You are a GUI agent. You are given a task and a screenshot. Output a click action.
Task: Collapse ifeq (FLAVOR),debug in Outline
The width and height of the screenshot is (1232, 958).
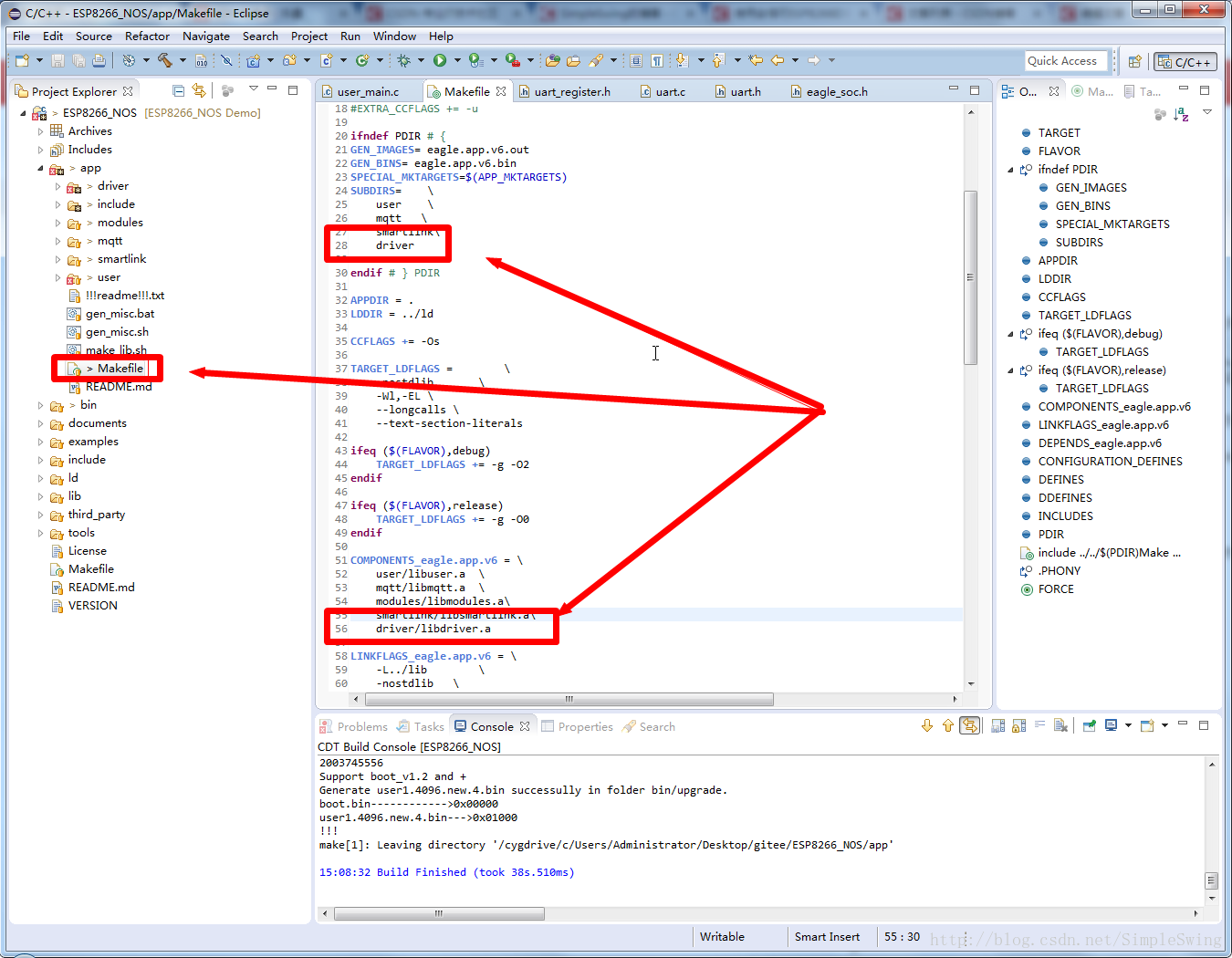(x=1010, y=333)
